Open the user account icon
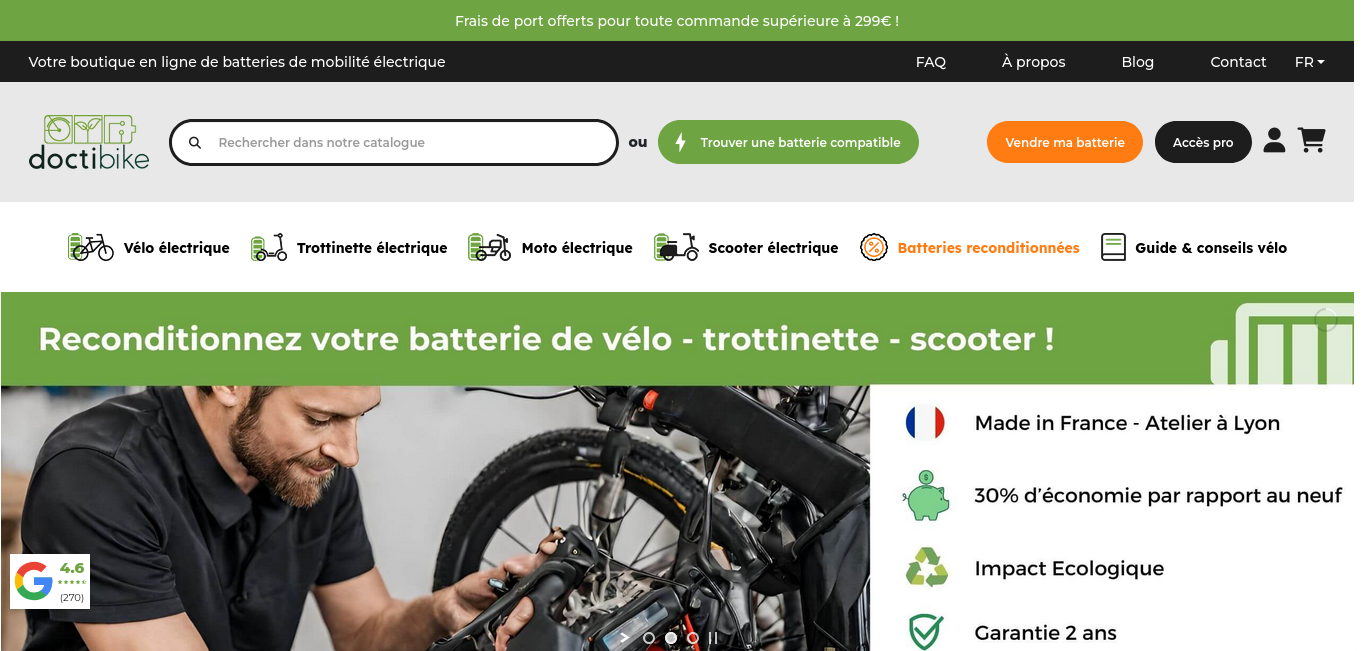The height and width of the screenshot is (651, 1366). coord(1274,140)
